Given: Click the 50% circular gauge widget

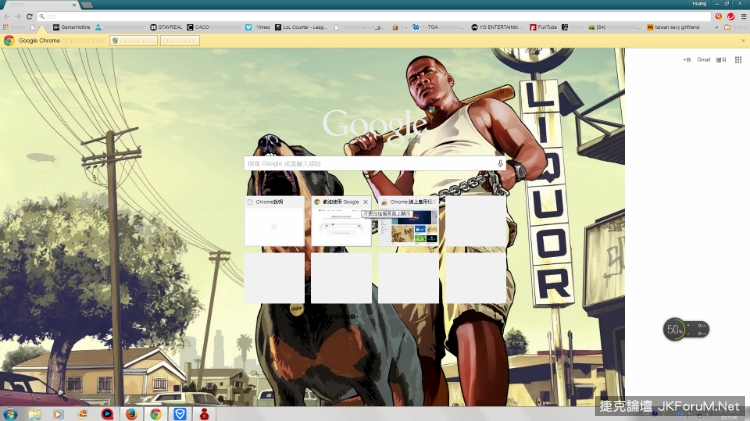Looking at the screenshot, I should [x=676, y=329].
